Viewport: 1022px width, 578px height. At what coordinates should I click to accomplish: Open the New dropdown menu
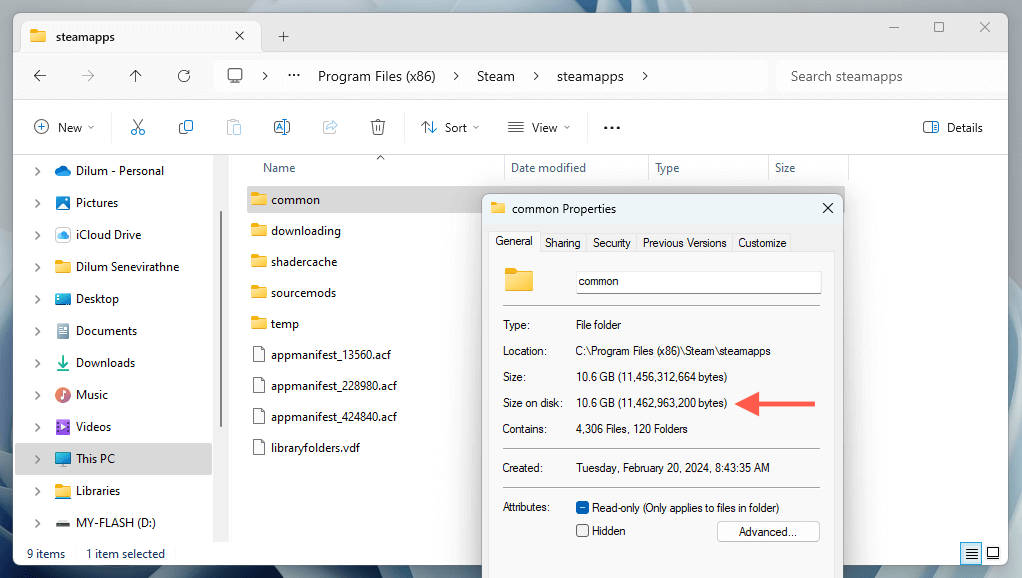pos(64,128)
